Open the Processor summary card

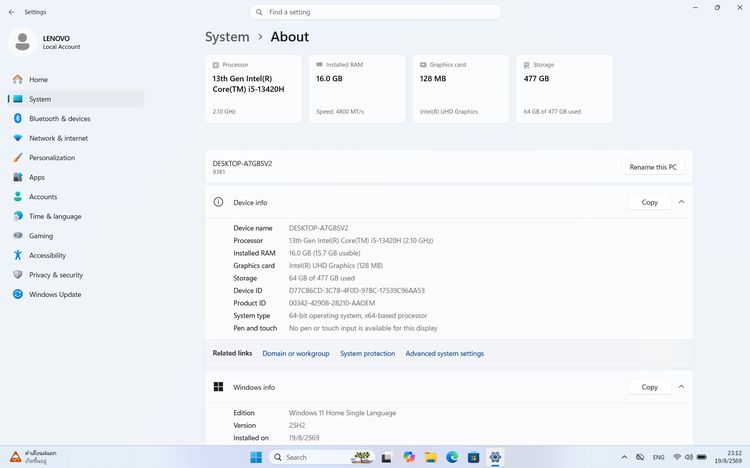(x=254, y=89)
